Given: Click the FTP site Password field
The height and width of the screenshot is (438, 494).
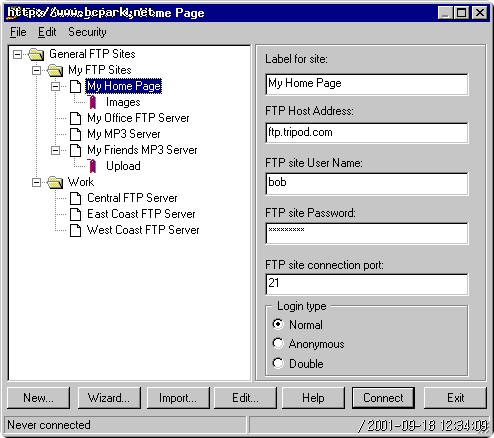Looking at the screenshot, I should click(x=367, y=233).
